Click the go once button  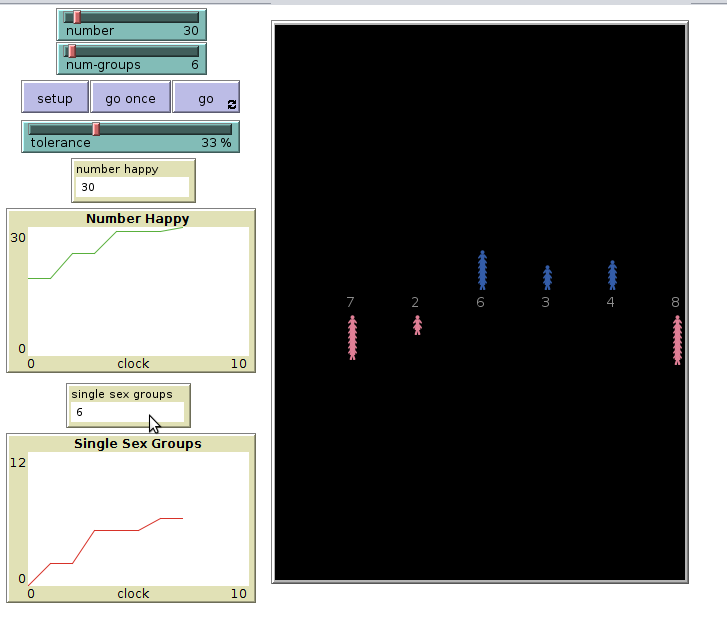tap(131, 98)
